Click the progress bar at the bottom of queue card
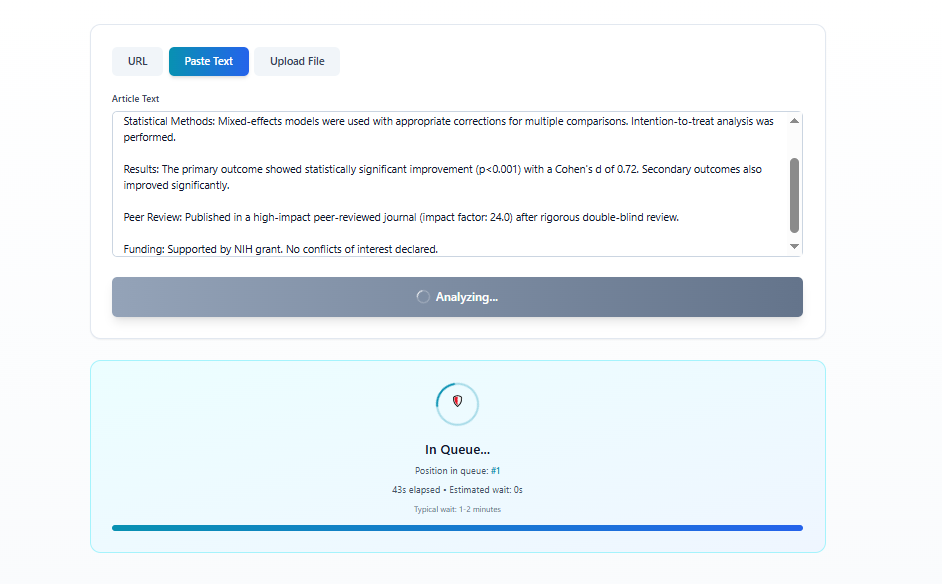Viewport: 942px width, 584px height. click(457, 527)
